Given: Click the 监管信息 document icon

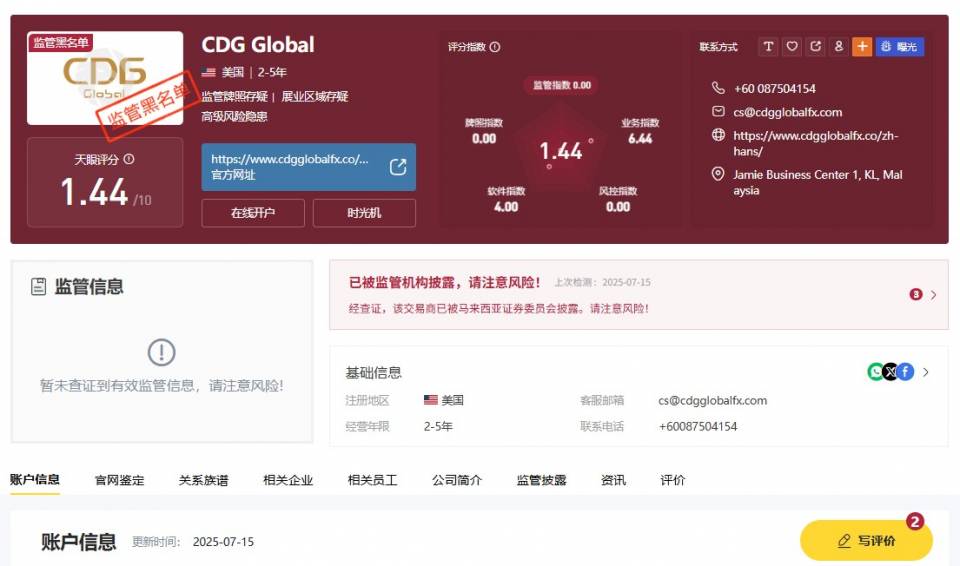Looking at the screenshot, I should (x=39, y=286).
